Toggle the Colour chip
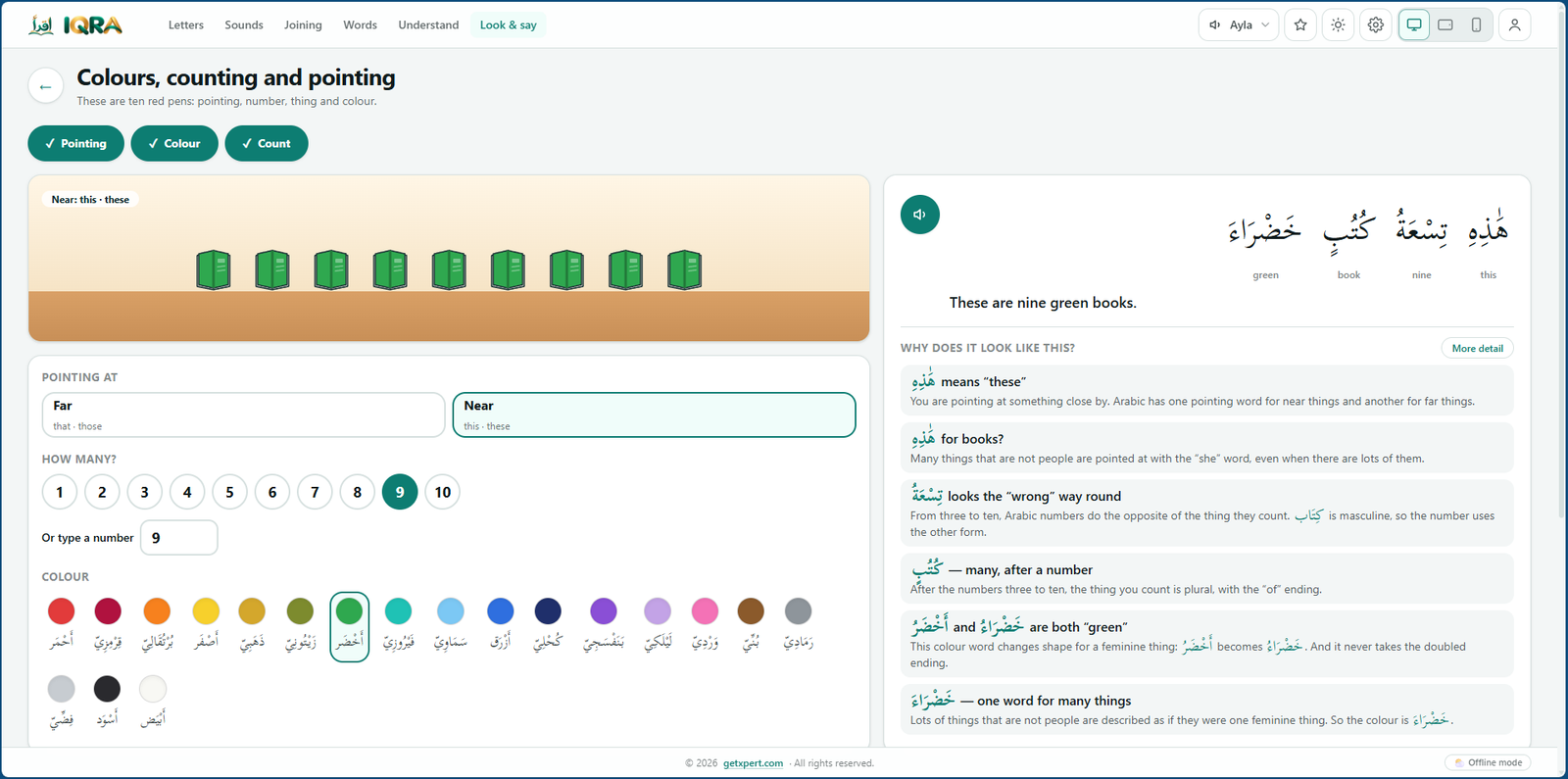The width and height of the screenshot is (1568, 779). coord(174,143)
